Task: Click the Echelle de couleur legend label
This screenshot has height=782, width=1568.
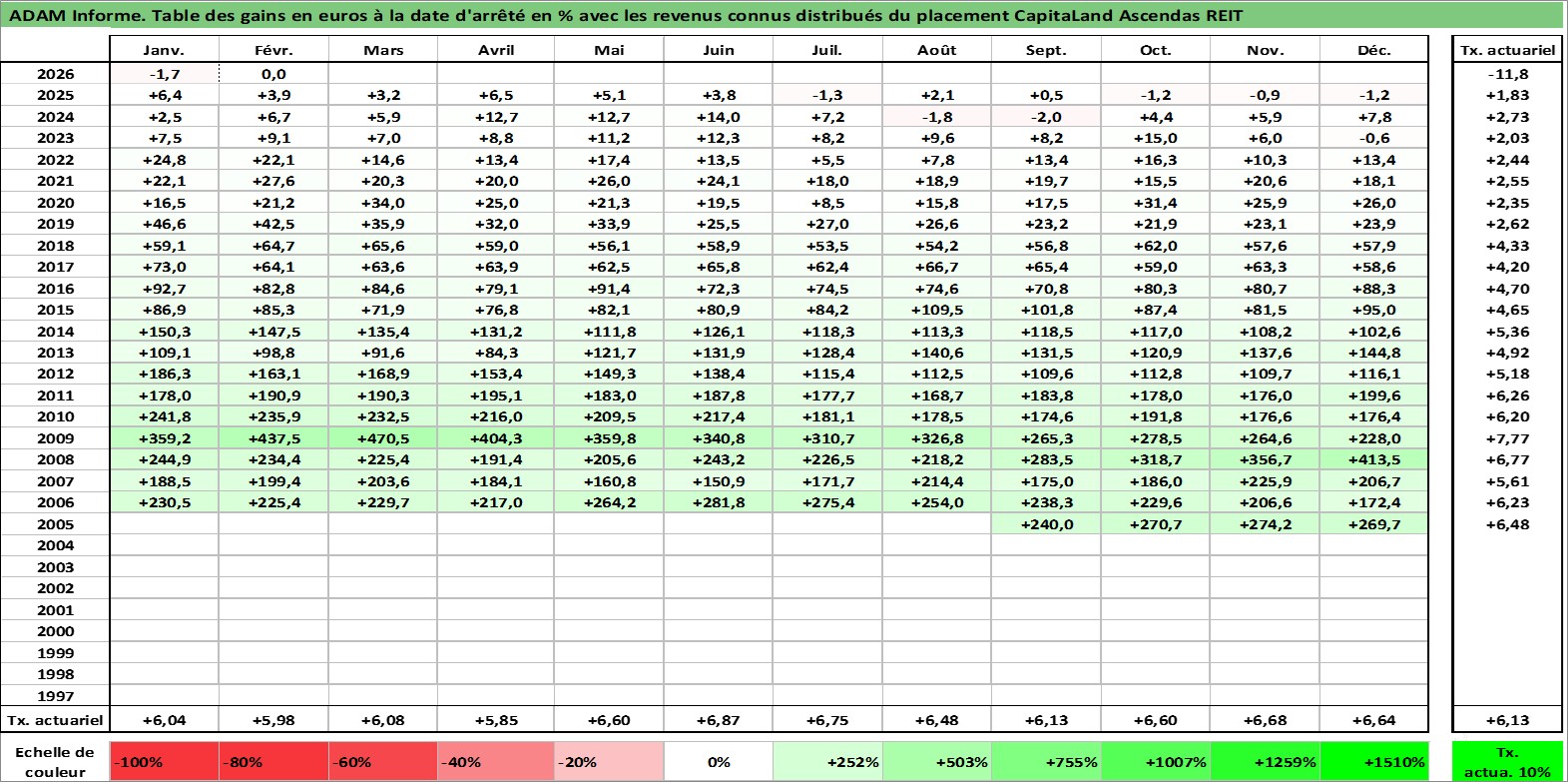Action: click(55, 762)
